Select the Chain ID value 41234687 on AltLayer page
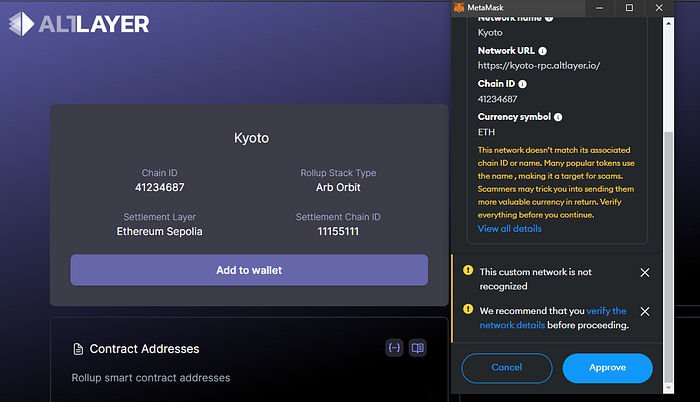The height and width of the screenshot is (402, 700). tap(159, 188)
